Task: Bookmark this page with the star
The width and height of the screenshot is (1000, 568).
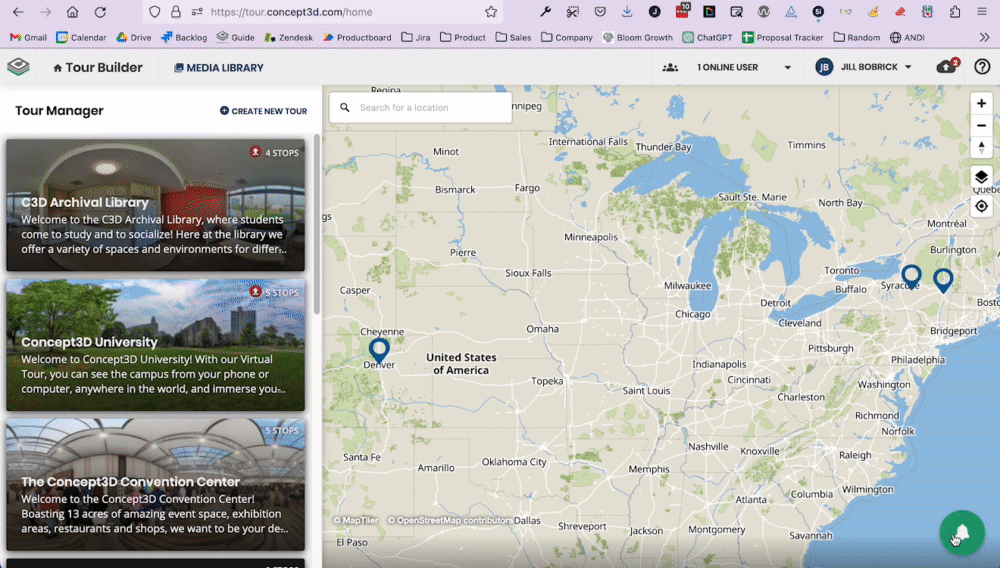Action: click(490, 12)
